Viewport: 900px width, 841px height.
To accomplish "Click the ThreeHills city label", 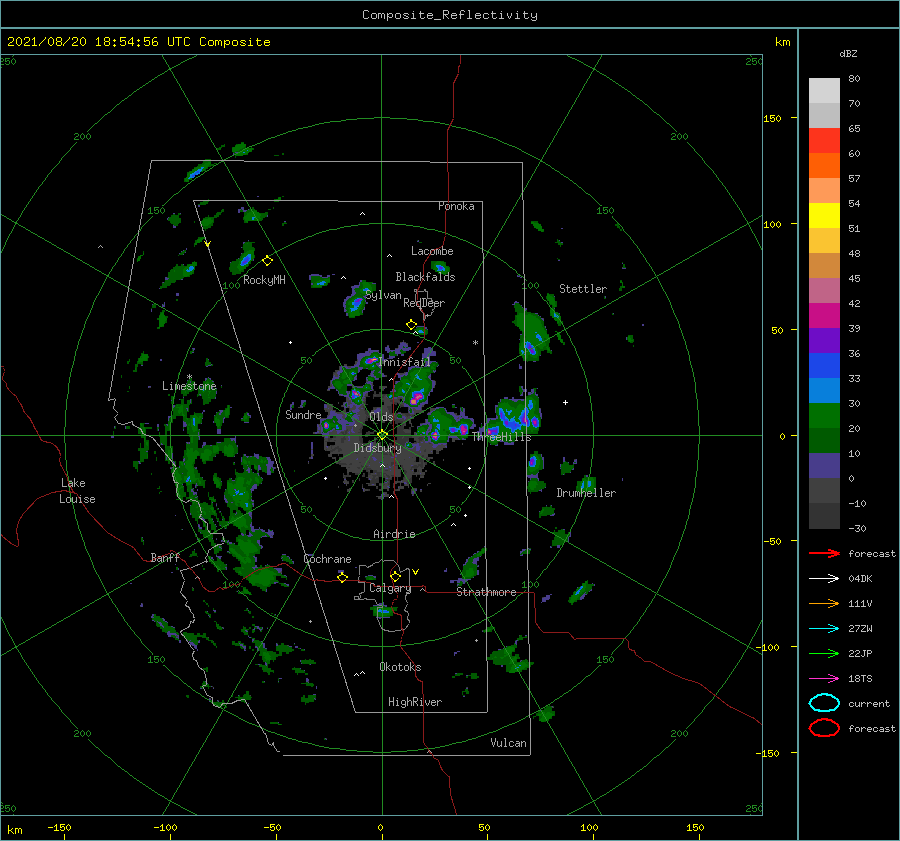I will [x=502, y=437].
